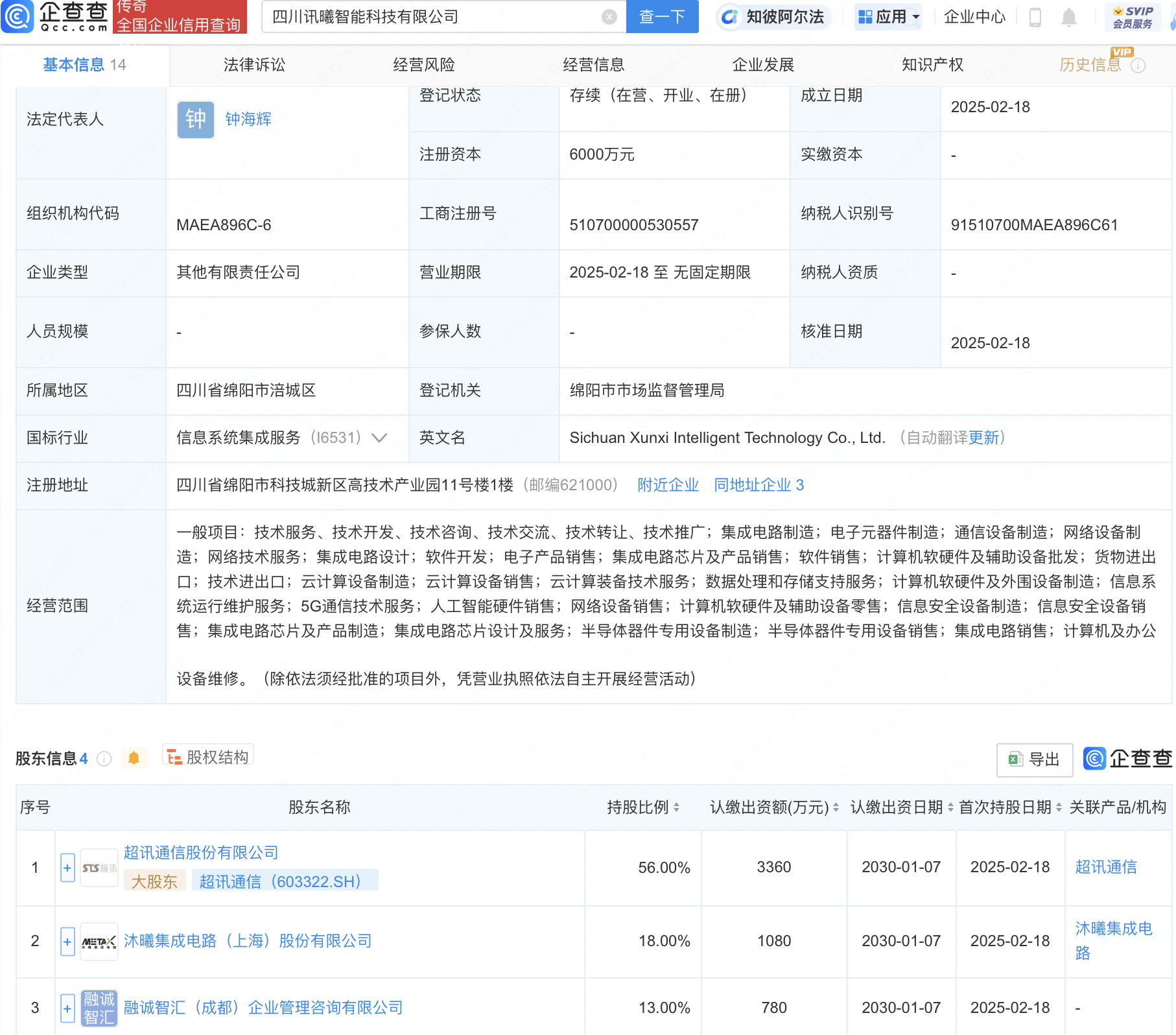The image size is (1176, 1035).
Task: Expand 信息系统集成服务 industry chevron
Action: click(x=379, y=438)
